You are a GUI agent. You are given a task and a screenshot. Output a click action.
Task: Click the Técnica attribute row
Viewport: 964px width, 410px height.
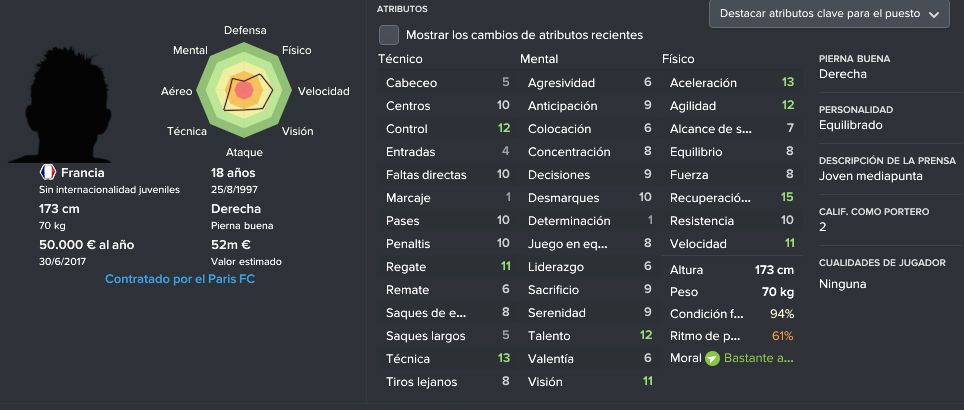point(448,359)
